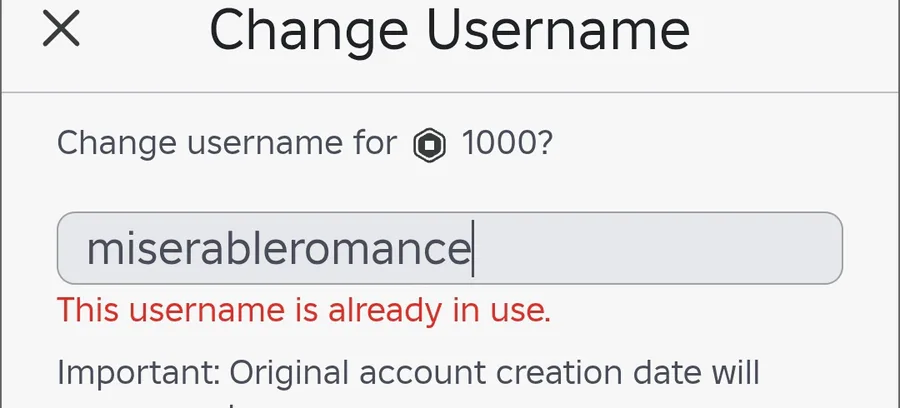This screenshot has height=408, width=900.
Task: Click the divider line below the header
Action: [x=450, y=93]
